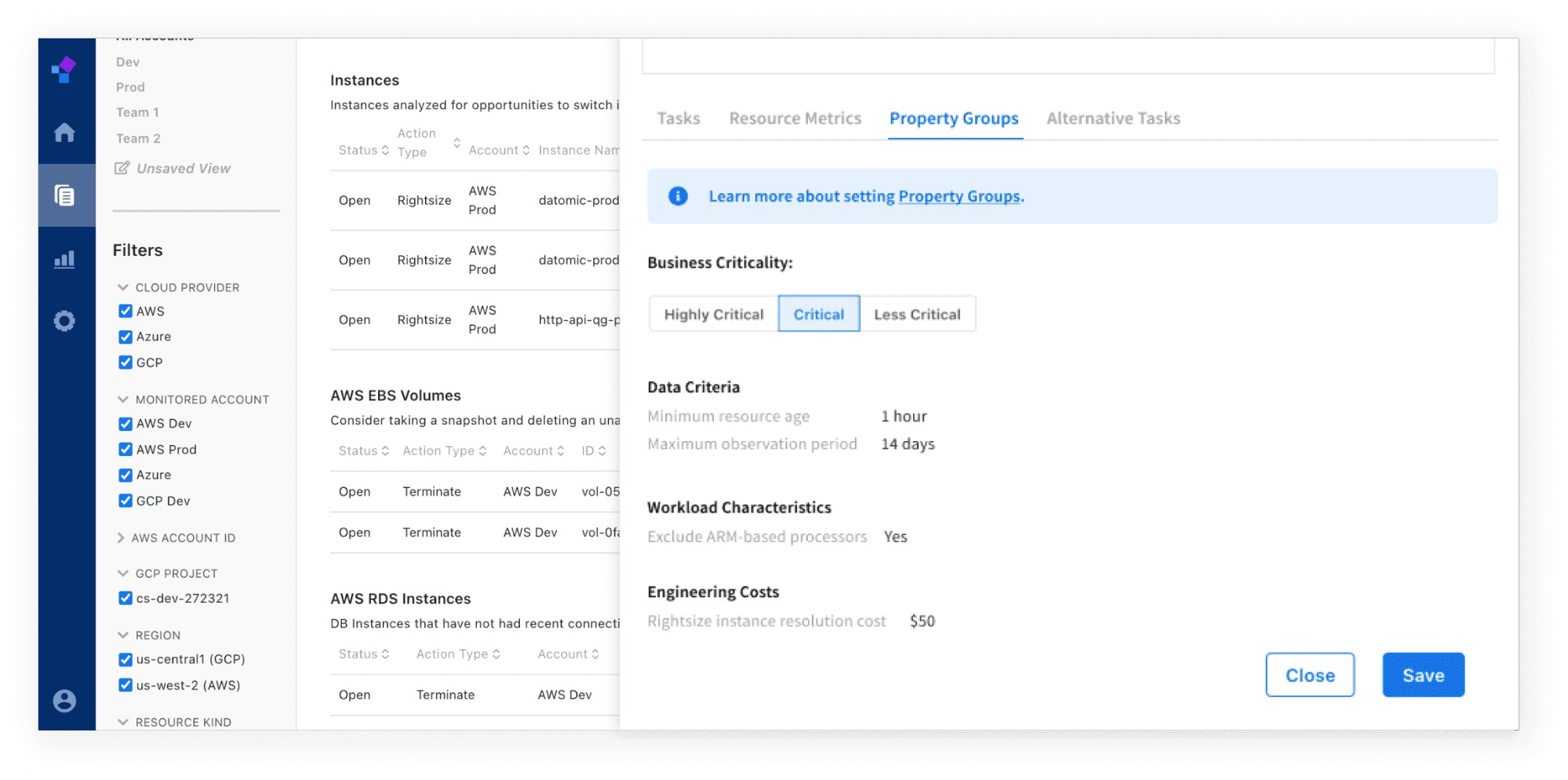
Task: Open the bar chart reports icon
Action: click(64, 259)
